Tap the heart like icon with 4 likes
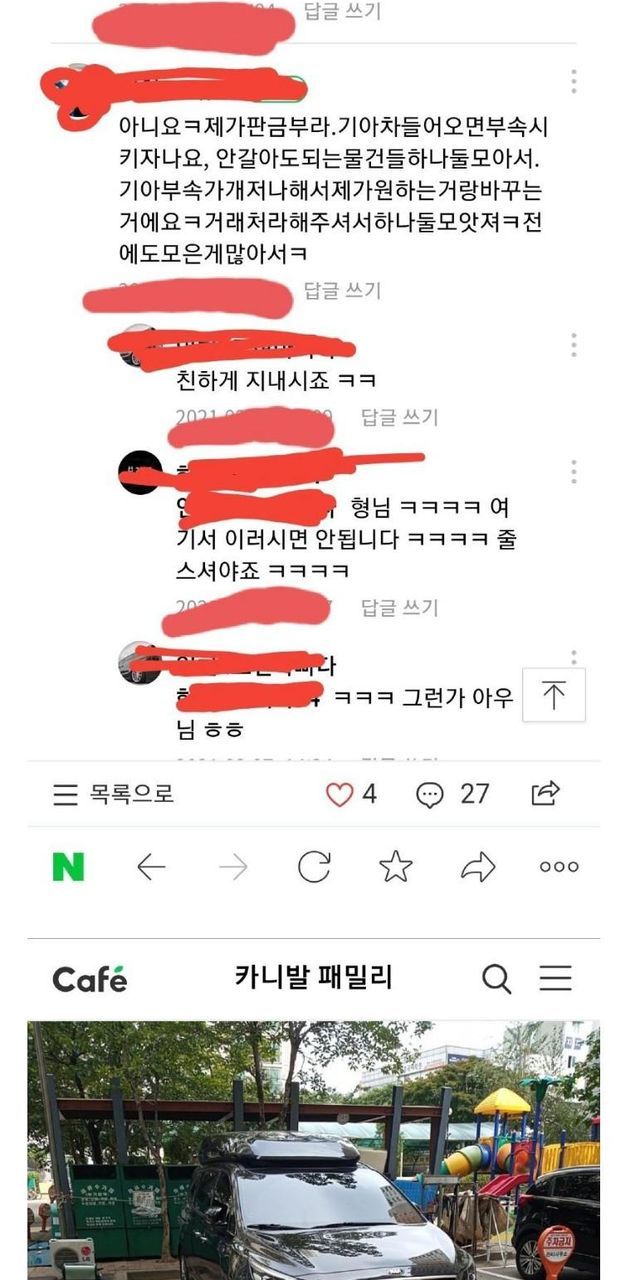 coord(340,795)
